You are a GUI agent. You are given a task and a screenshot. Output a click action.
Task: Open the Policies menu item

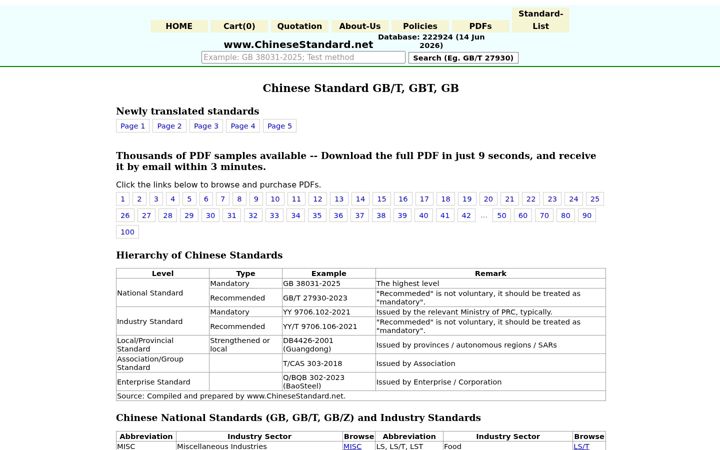point(420,26)
